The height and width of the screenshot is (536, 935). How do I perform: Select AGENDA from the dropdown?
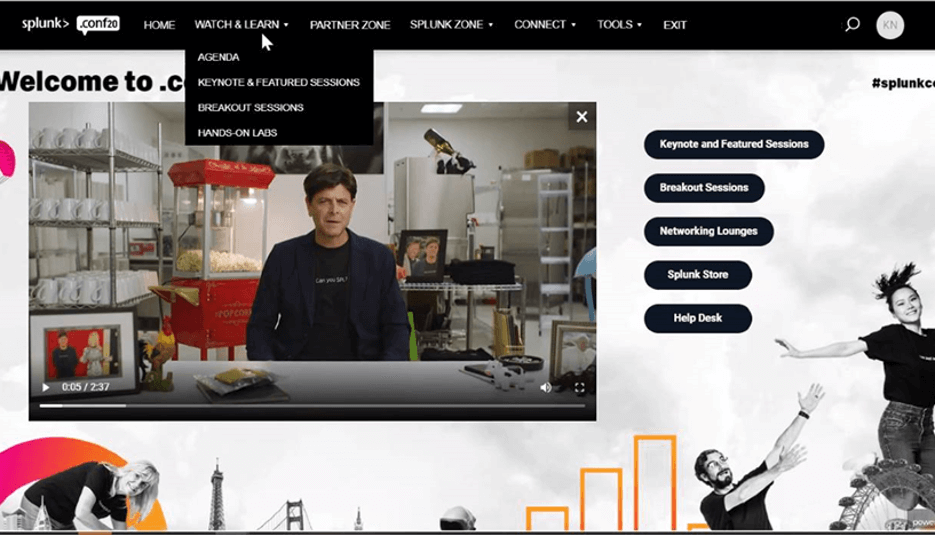(218, 57)
